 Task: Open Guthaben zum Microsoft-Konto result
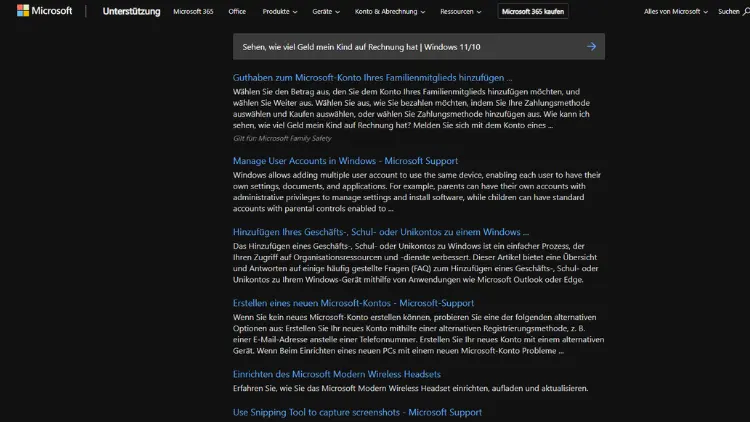pyautogui.click(x=373, y=78)
